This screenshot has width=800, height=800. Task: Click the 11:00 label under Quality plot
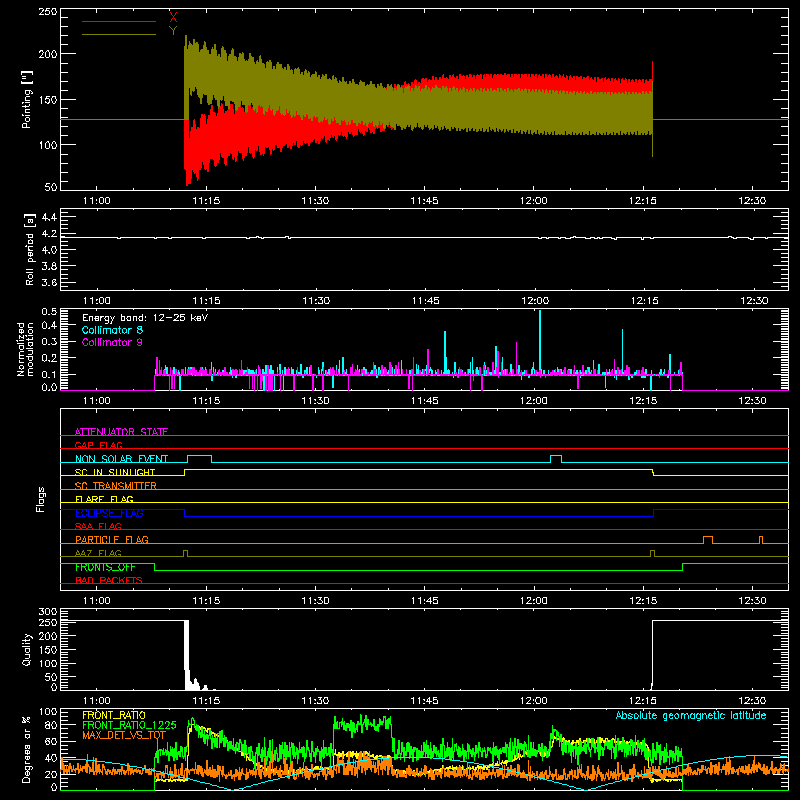(96, 701)
